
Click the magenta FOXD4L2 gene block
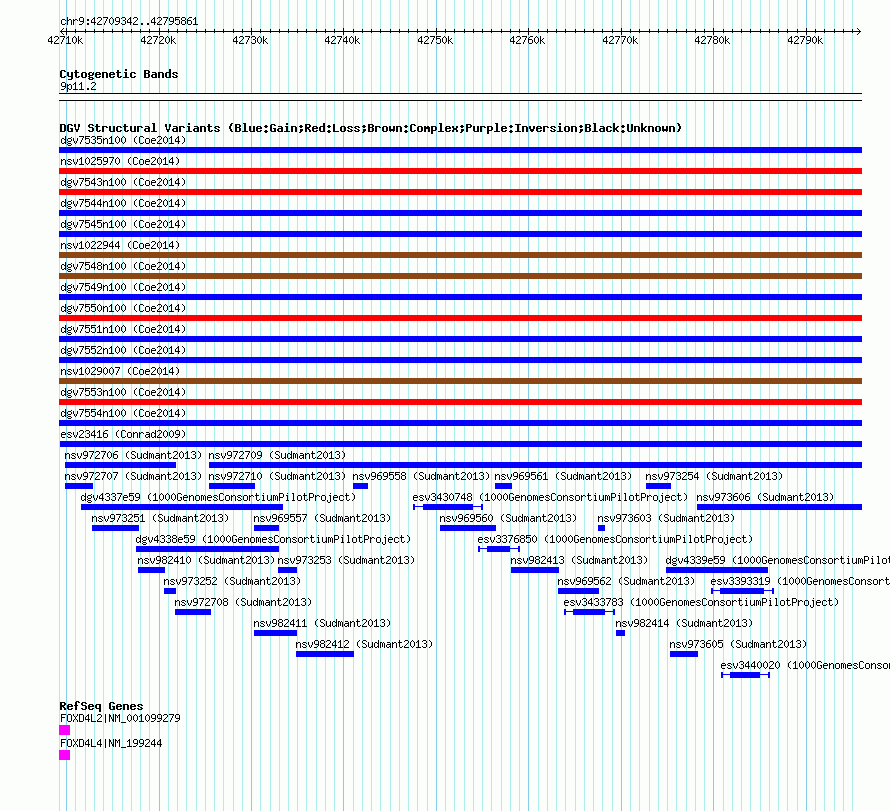pyautogui.click(x=65, y=730)
